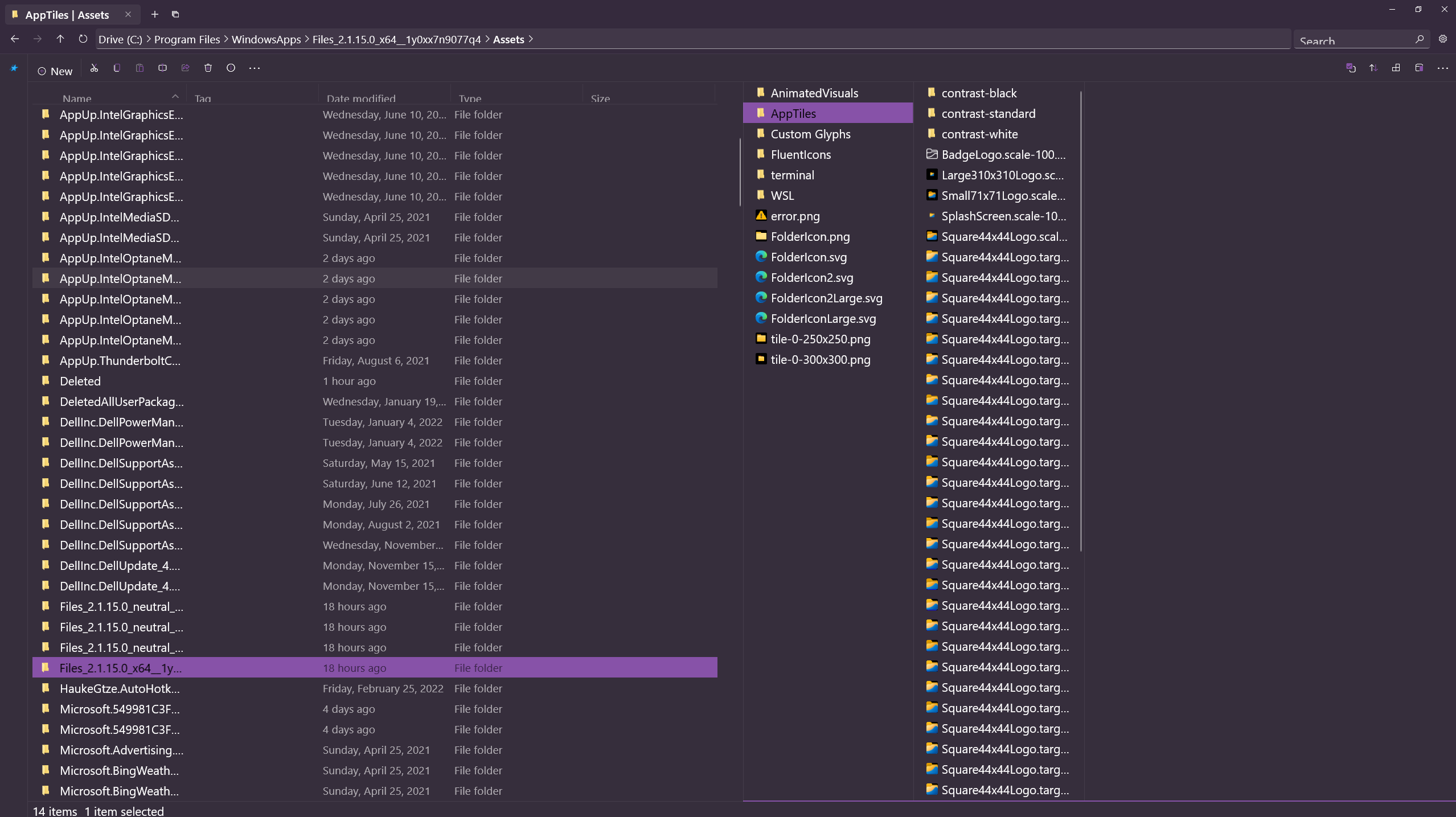
Task: Select the Cut tool in the toolbar
Action: coord(94,68)
